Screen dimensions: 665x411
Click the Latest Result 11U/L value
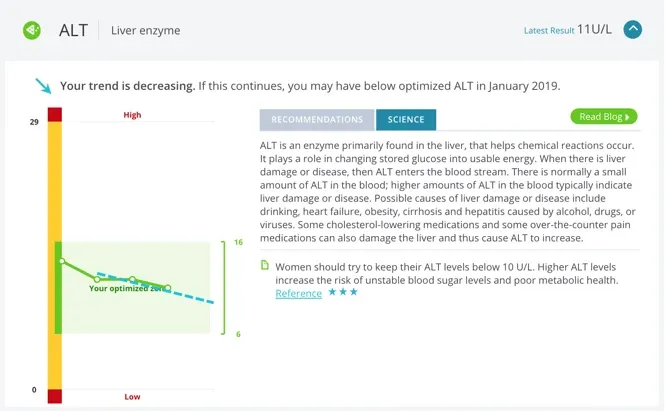point(594,30)
